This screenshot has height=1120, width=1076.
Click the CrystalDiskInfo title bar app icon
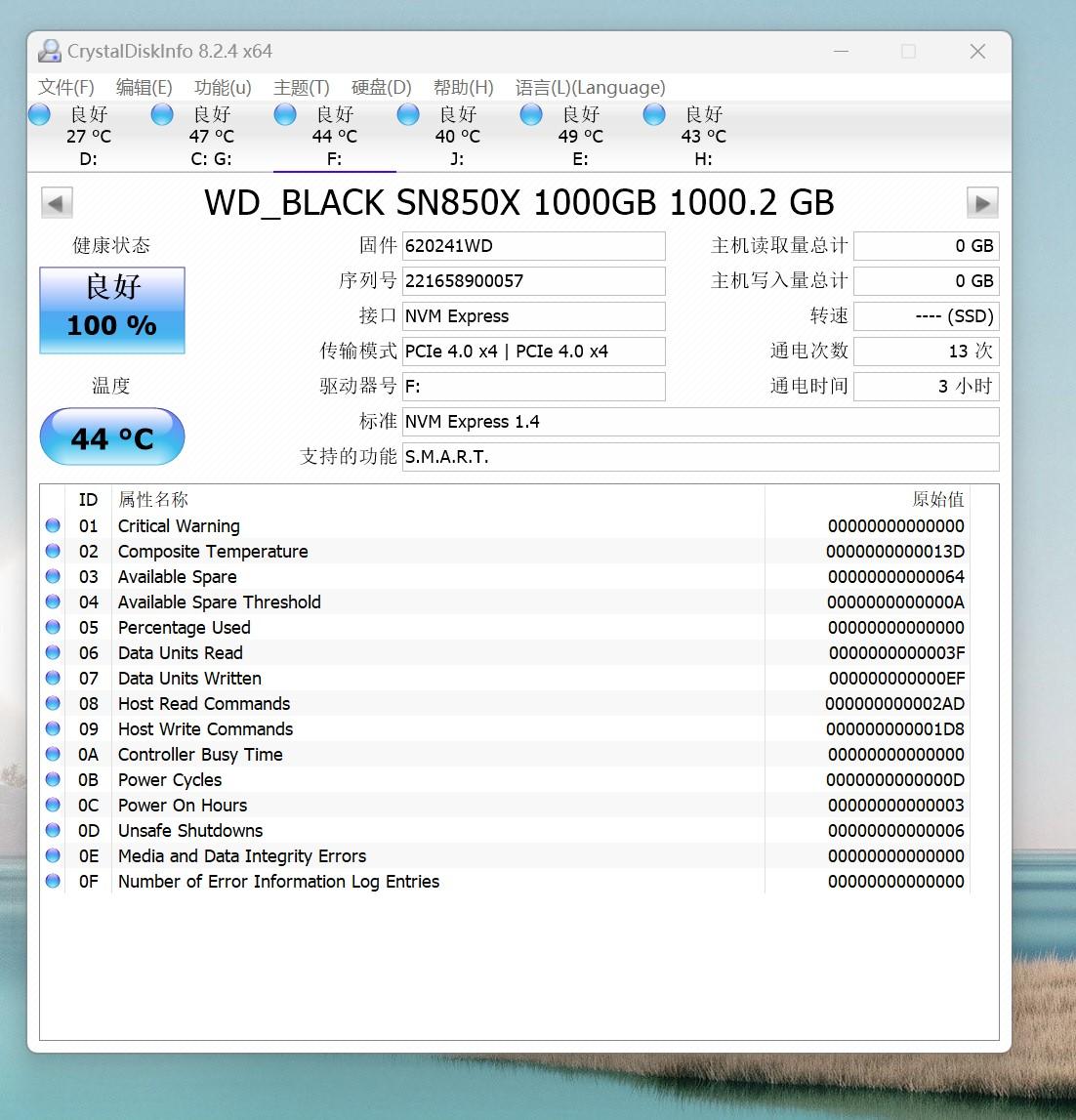tap(50, 51)
